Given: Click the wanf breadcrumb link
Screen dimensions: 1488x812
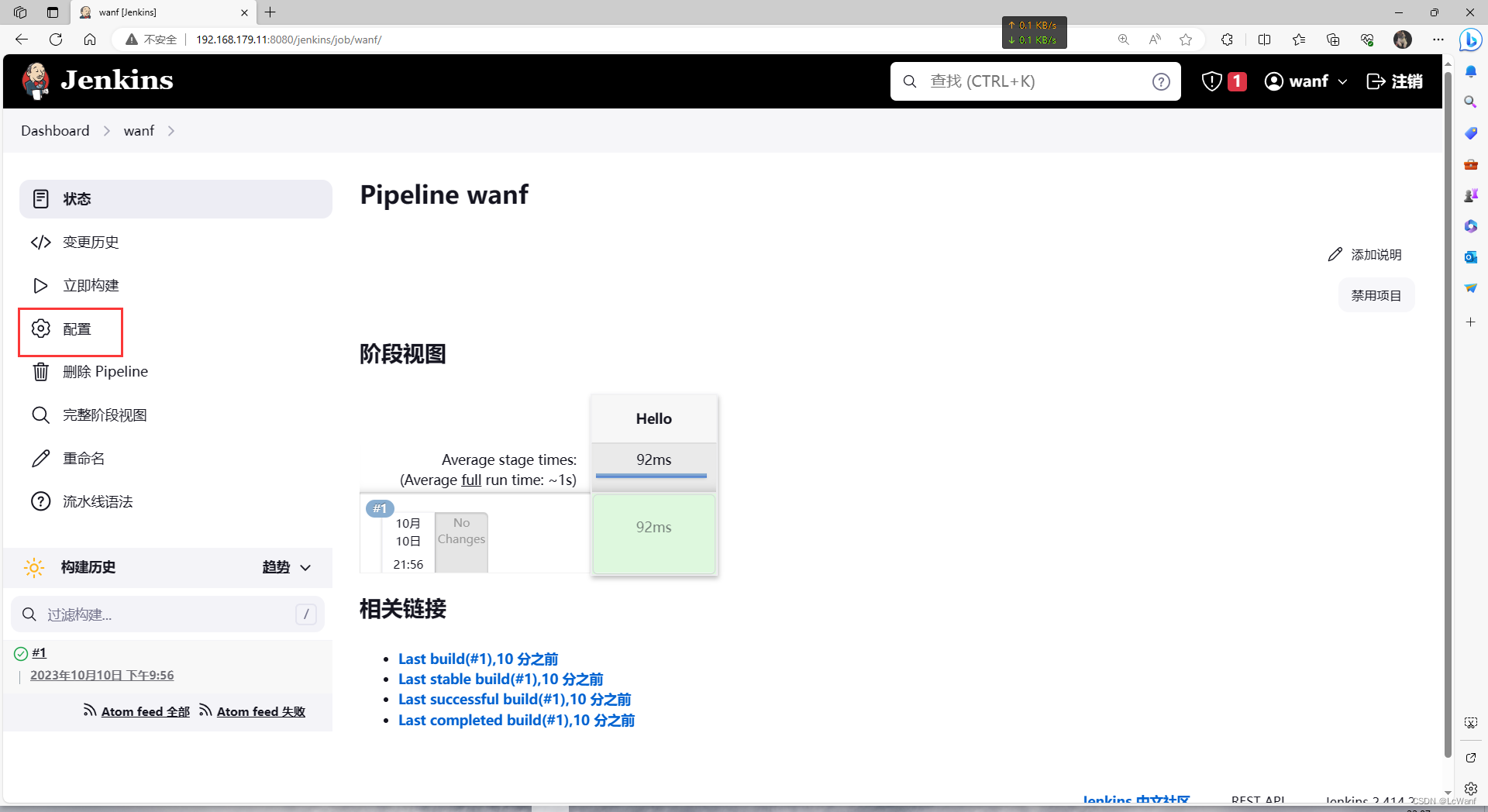Looking at the screenshot, I should click(x=139, y=131).
